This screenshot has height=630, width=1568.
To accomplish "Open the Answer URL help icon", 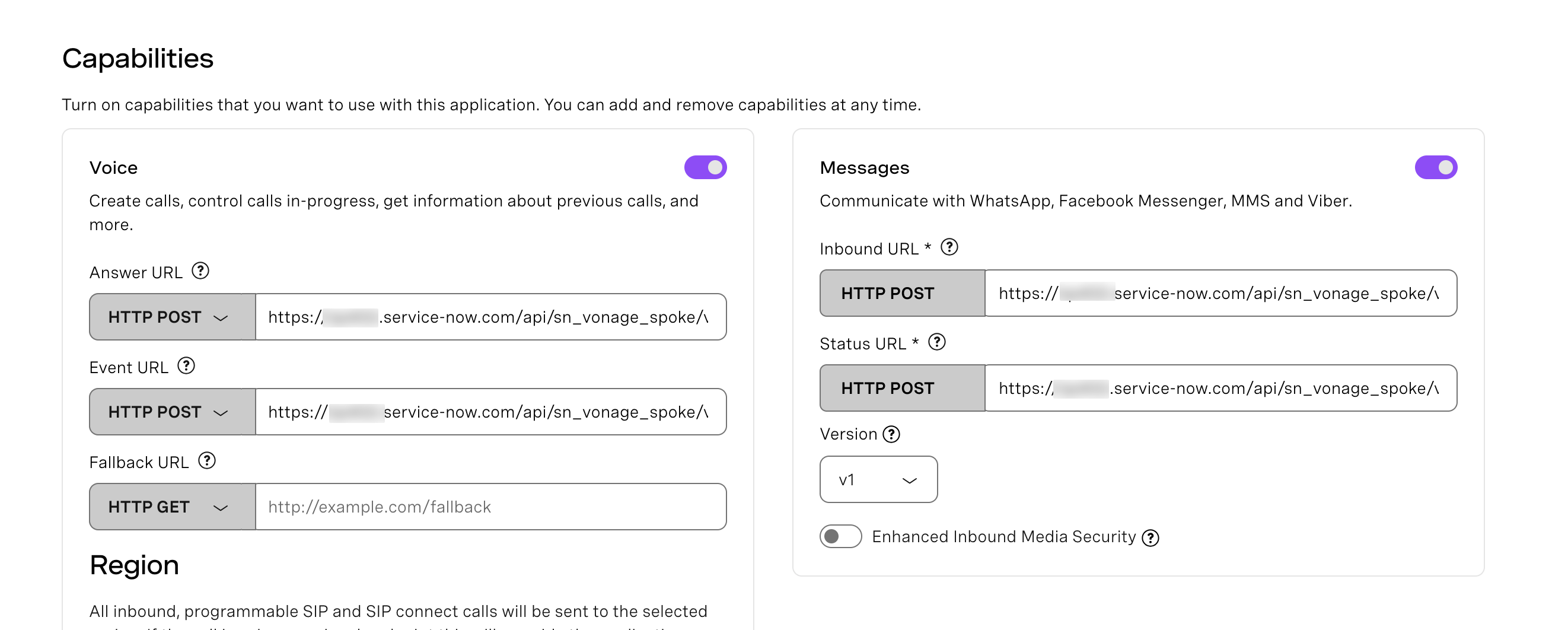I will point(200,271).
